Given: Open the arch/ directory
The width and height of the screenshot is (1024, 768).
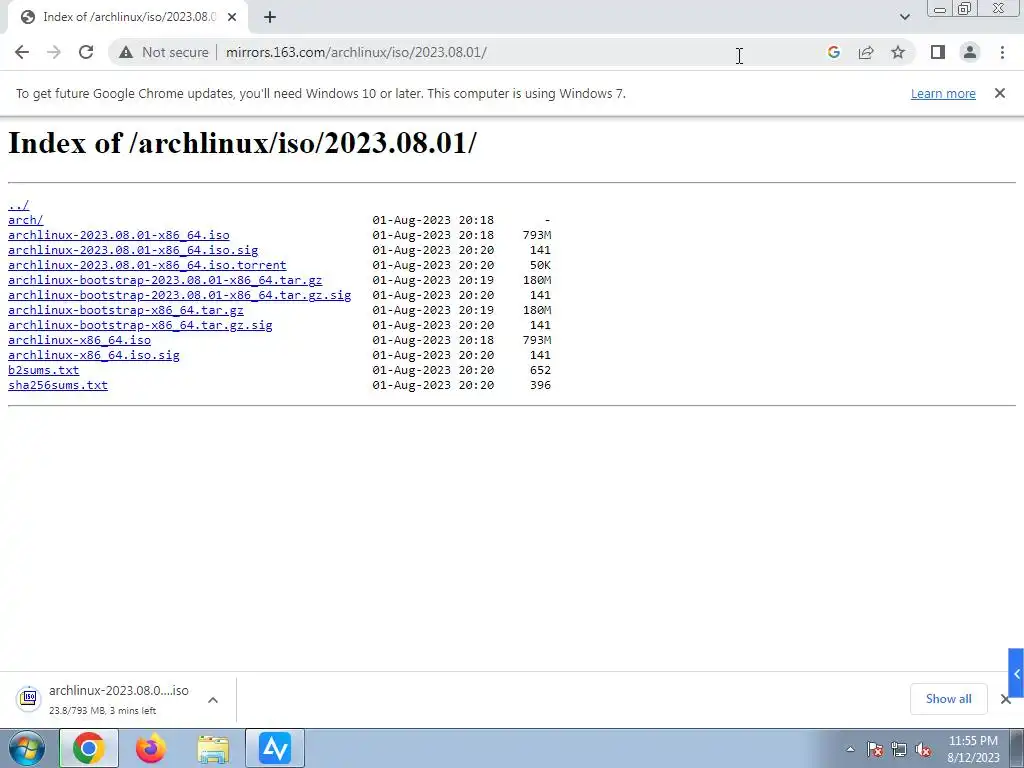Looking at the screenshot, I should tap(25, 220).
